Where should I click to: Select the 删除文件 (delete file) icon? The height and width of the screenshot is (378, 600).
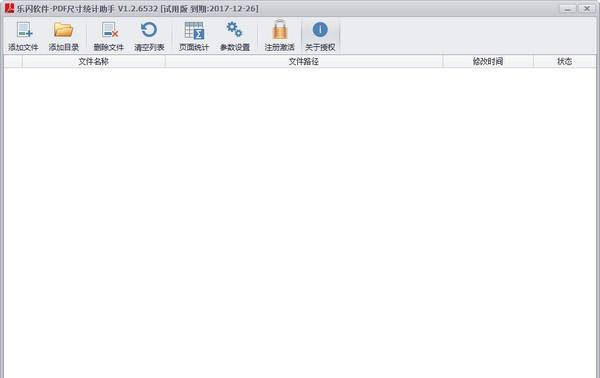(109, 30)
